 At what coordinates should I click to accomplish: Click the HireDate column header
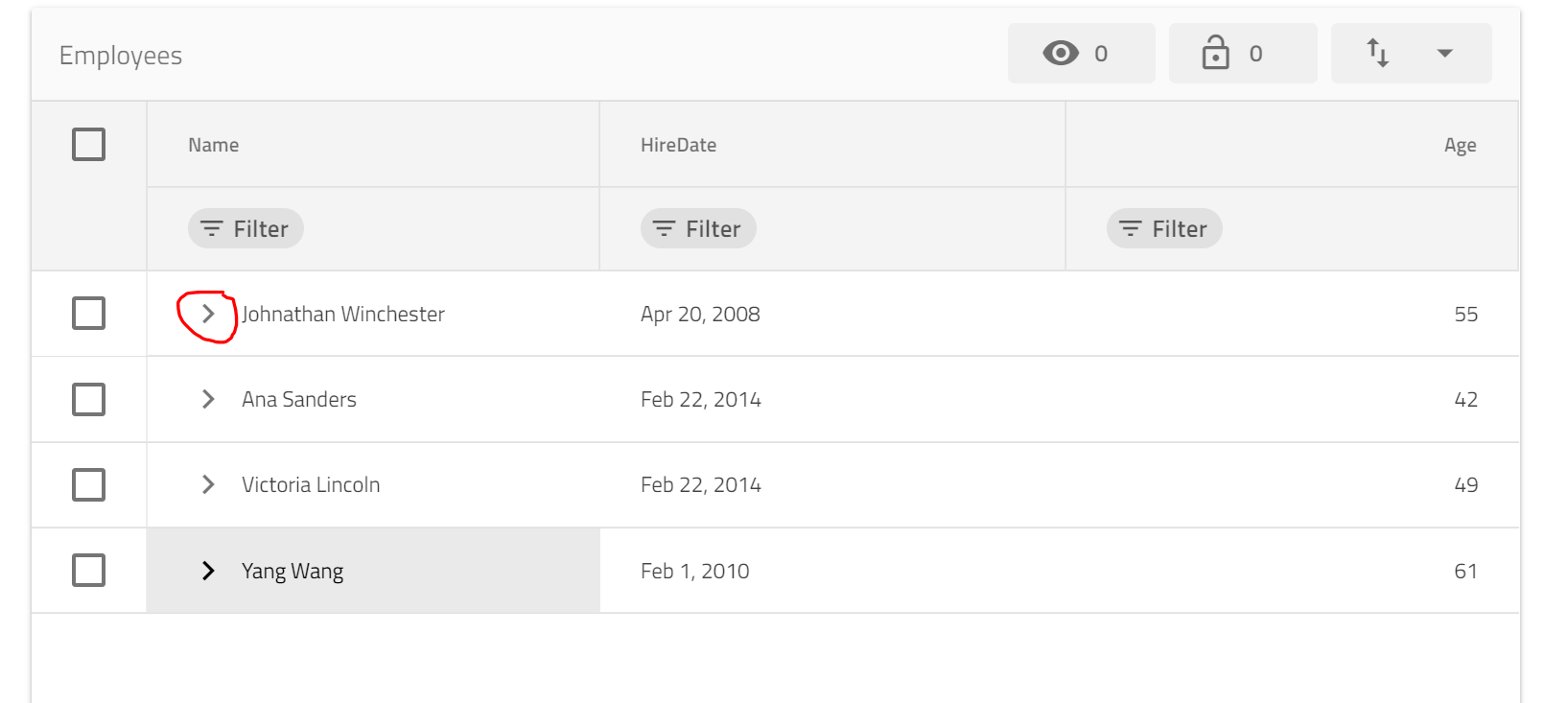[x=678, y=144]
